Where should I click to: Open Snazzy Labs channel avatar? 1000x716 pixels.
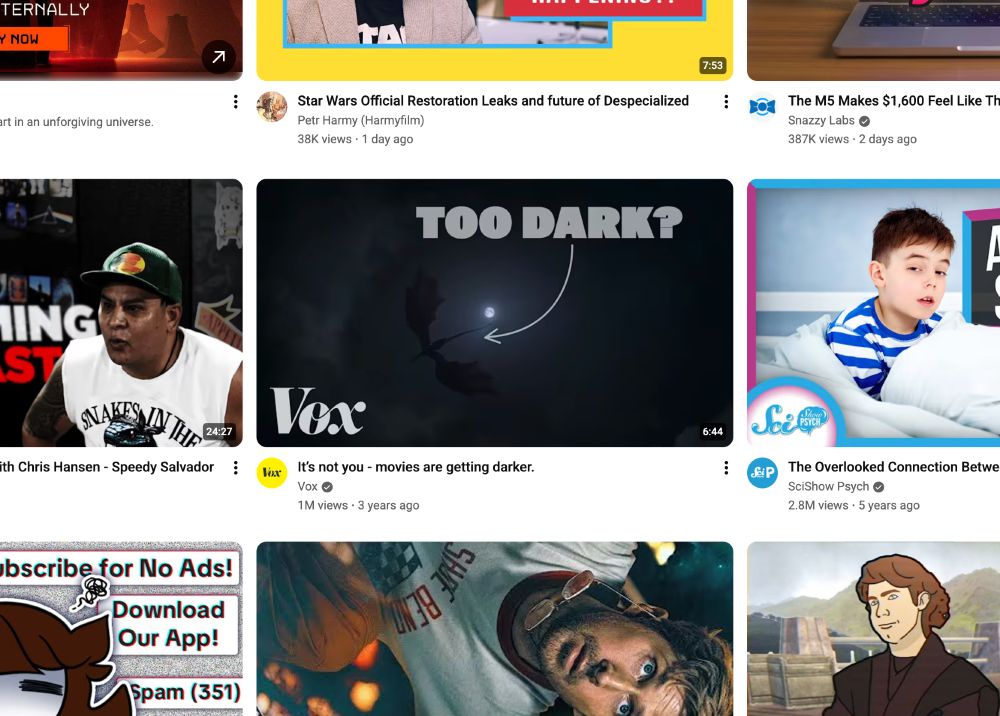[x=762, y=106]
